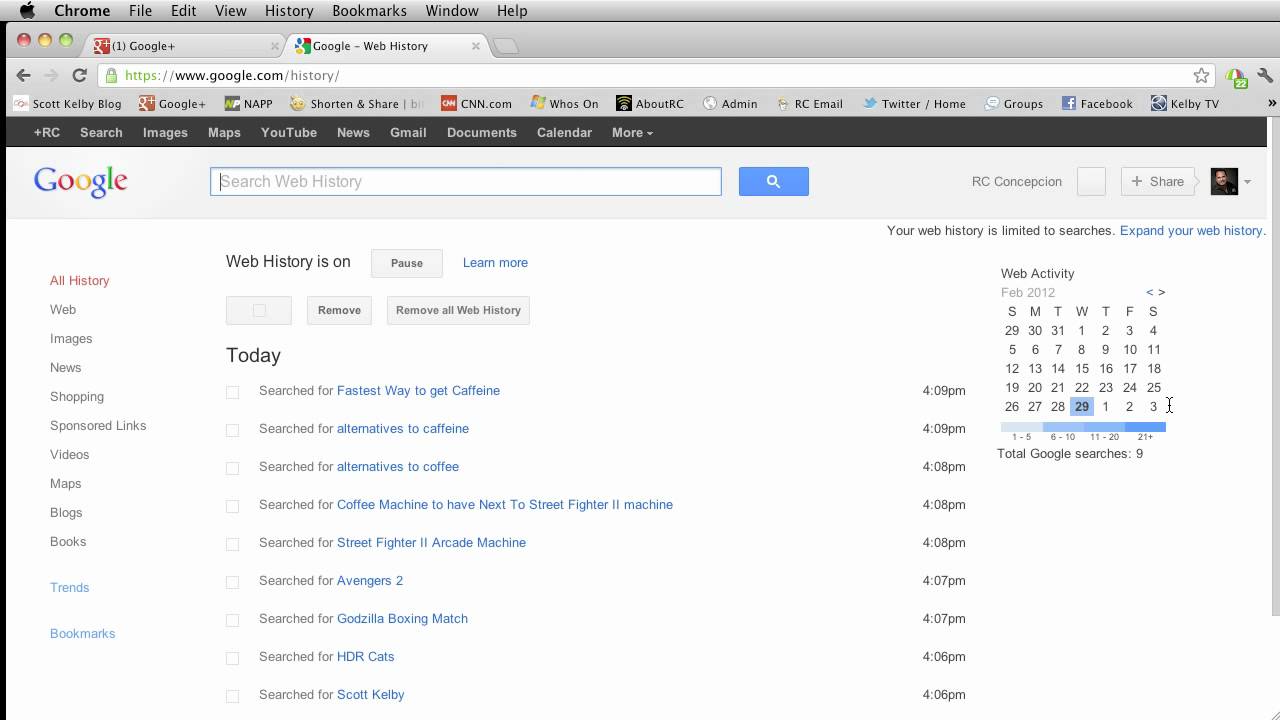Click the notifications box beside RC Concepcion
This screenshot has height=720, width=1280.
point(1091,181)
